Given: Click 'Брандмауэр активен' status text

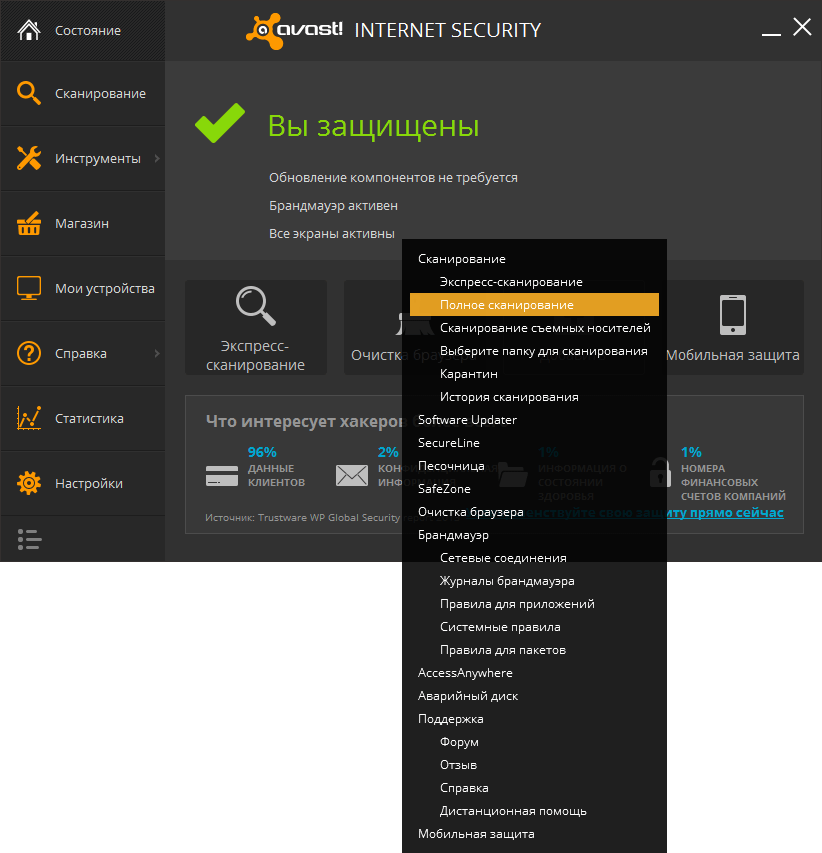Looking at the screenshot, I should [333, 206].
